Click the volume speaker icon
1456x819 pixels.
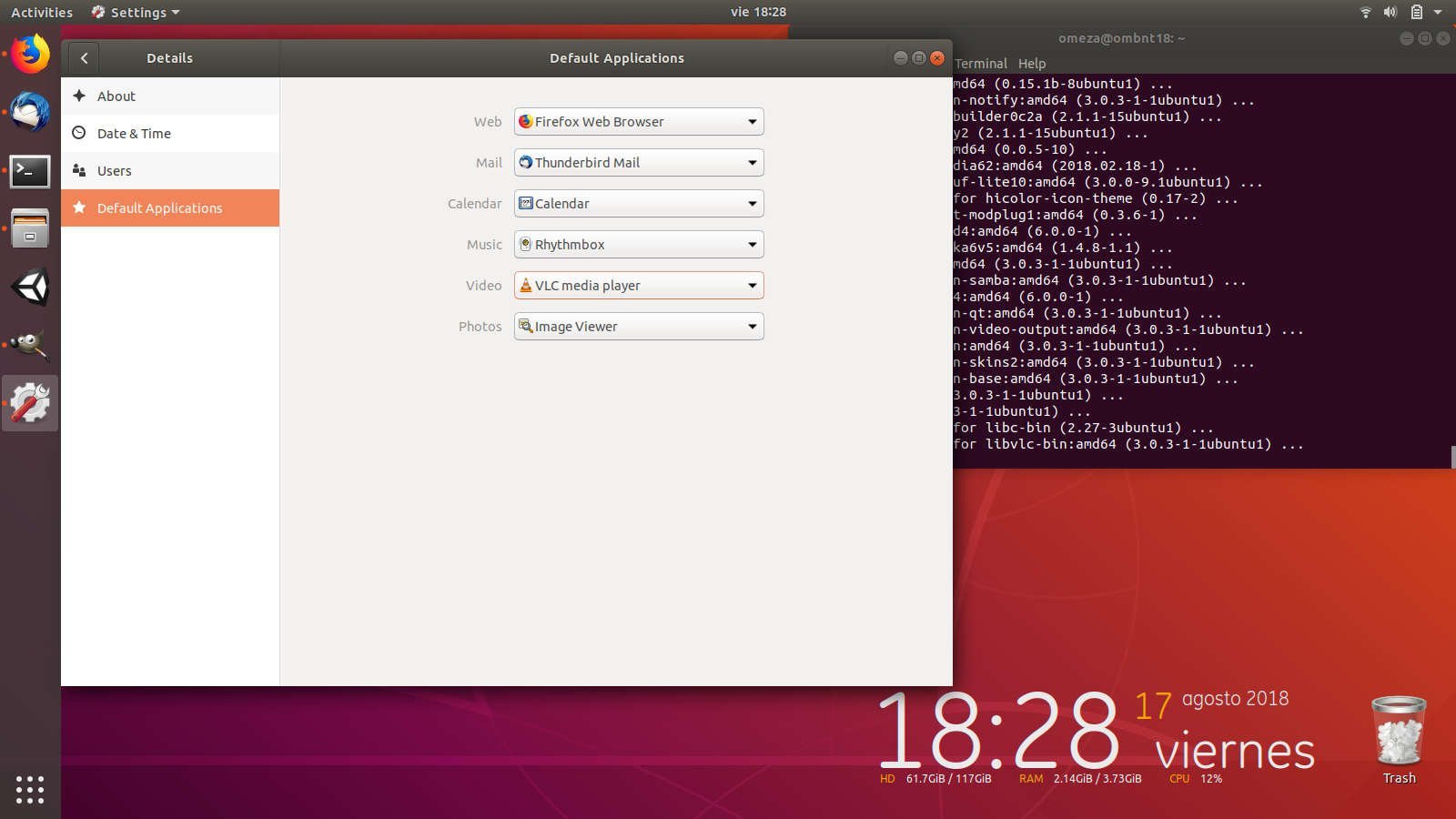[x=1390, y=12]
